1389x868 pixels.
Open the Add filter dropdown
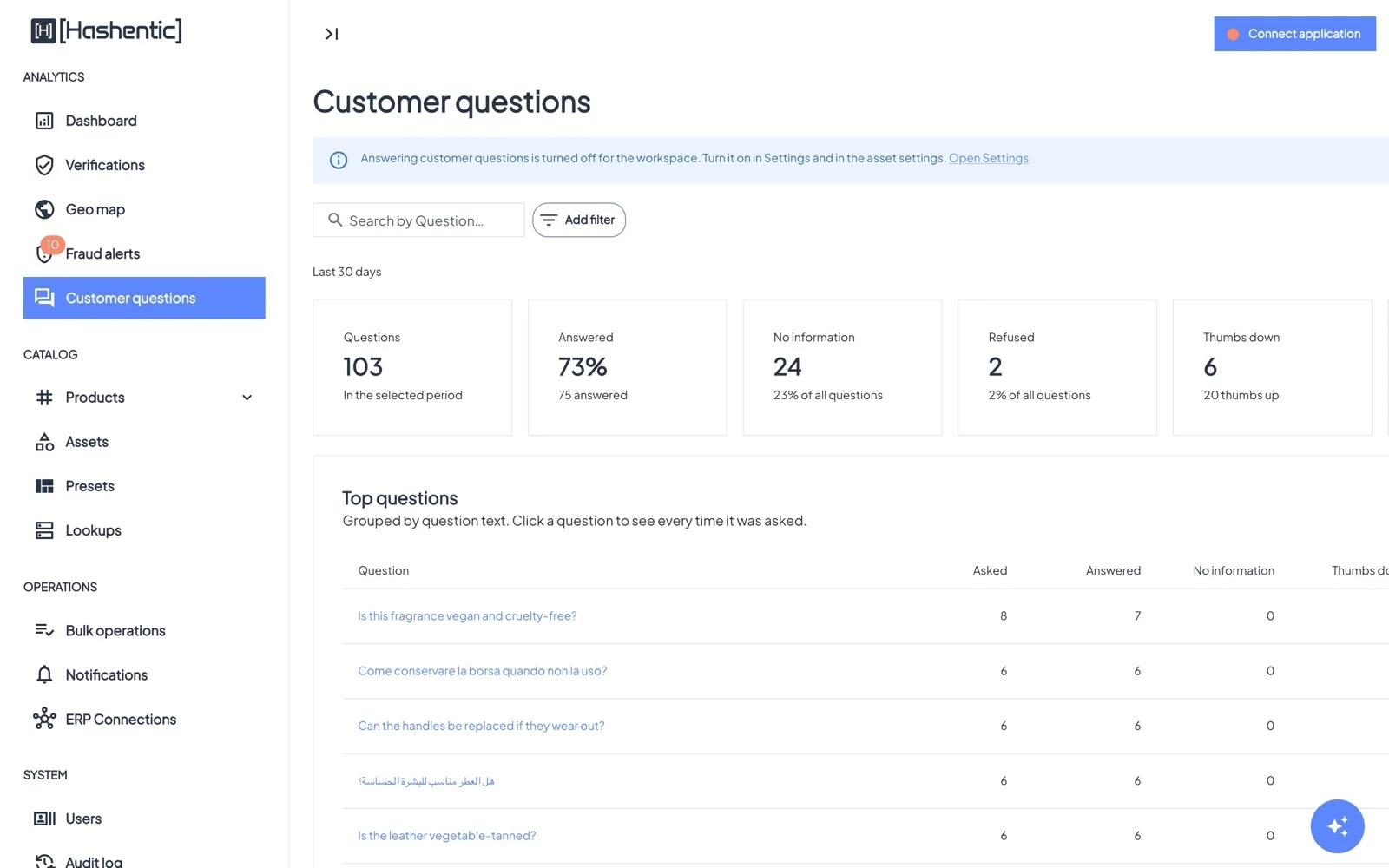point(579,220)
